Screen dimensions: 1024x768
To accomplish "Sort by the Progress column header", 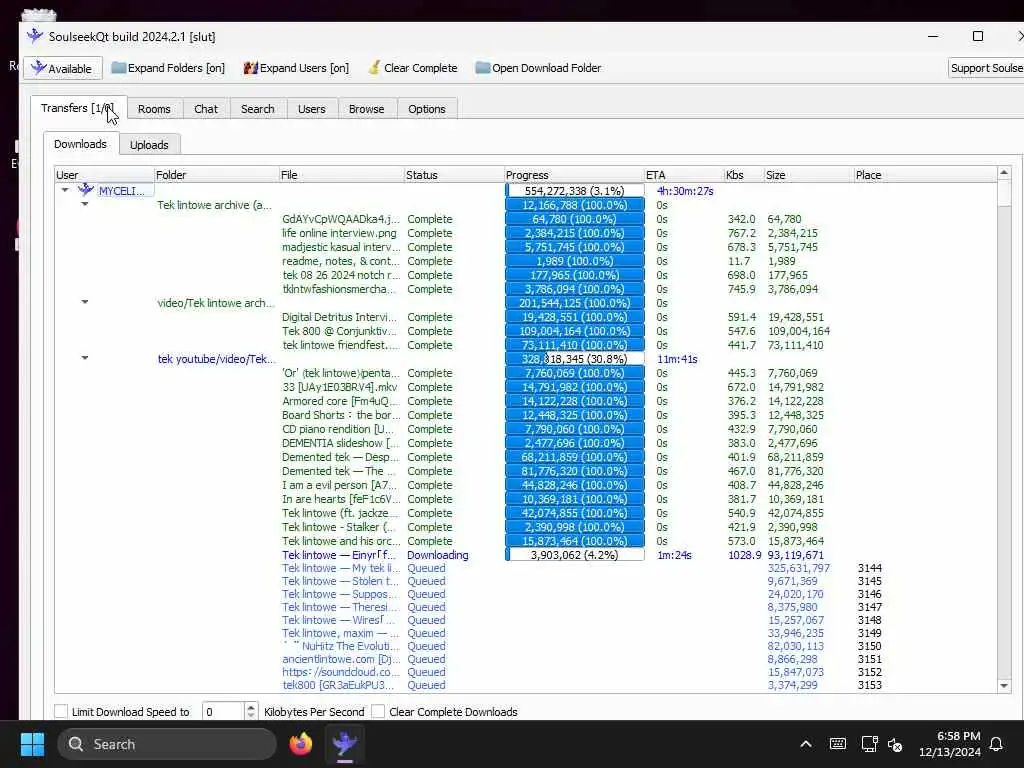I will tap(574, 174).
